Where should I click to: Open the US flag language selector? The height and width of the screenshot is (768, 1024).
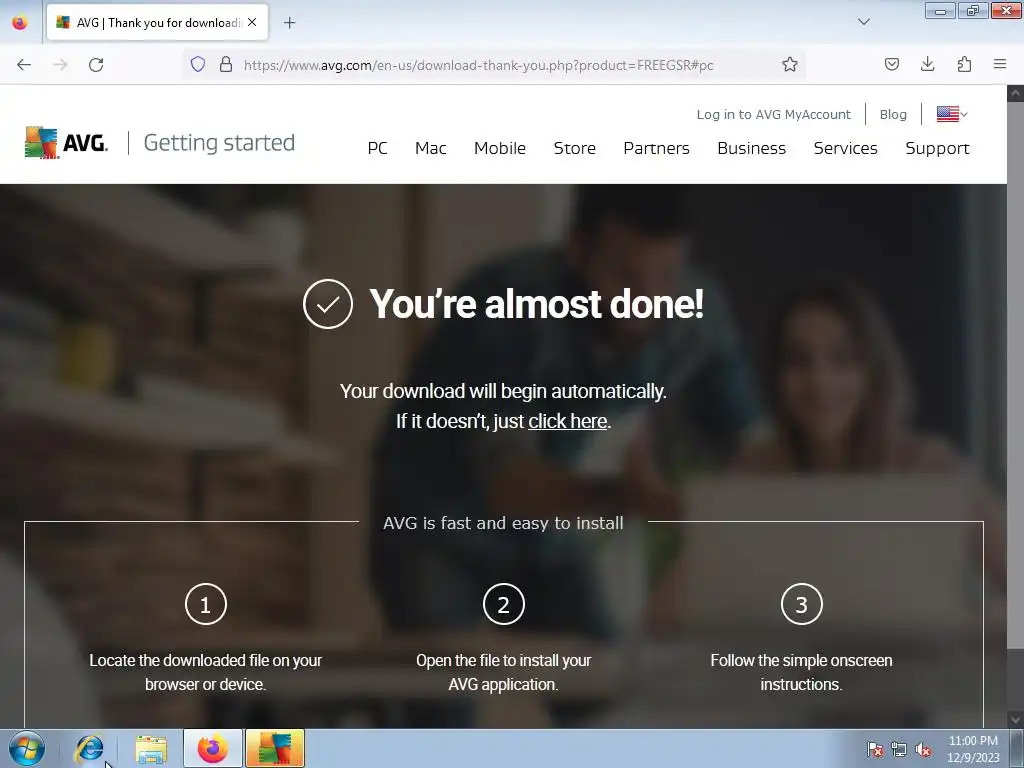pos(952,114)
